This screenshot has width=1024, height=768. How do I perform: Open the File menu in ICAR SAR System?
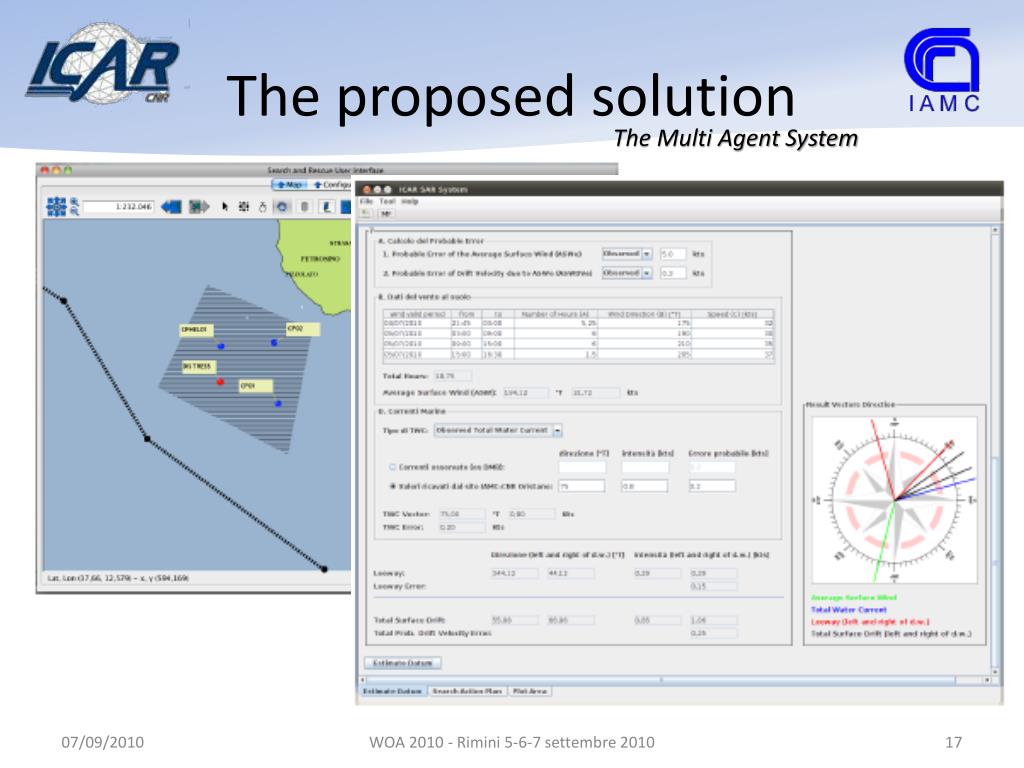[366, 201]
